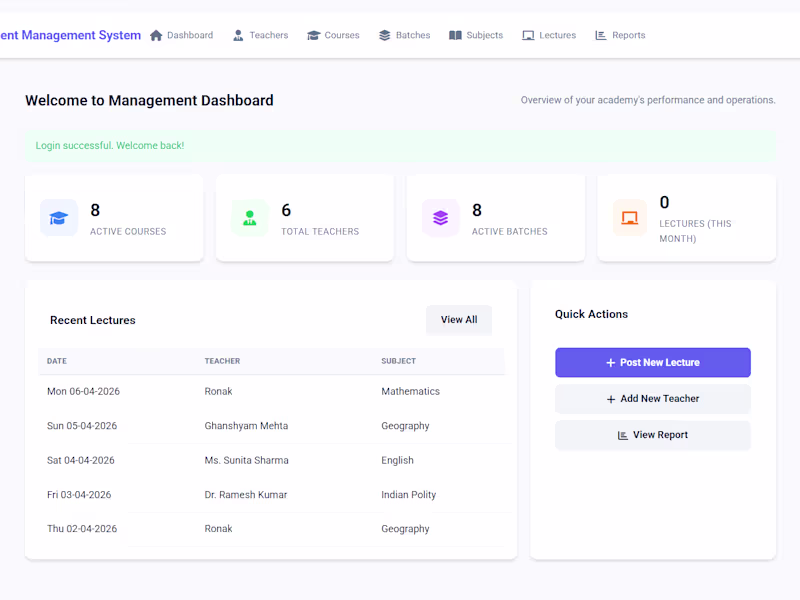
Task: Click the plus icon on Post New Lecture
Action: point(610,363)
